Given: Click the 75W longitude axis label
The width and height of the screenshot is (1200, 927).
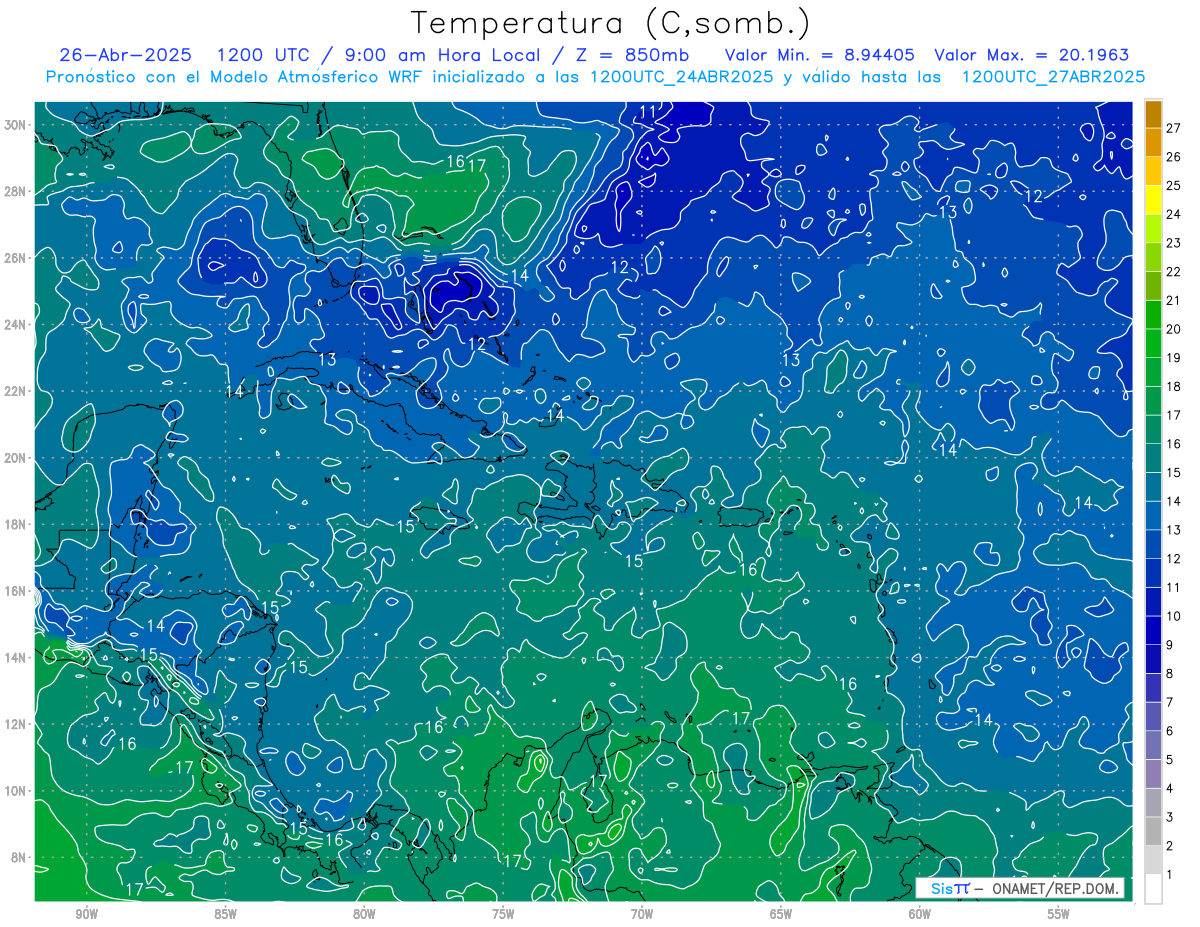Looking at the screenshot, I should pyautogui.click(x=504, y=914).
